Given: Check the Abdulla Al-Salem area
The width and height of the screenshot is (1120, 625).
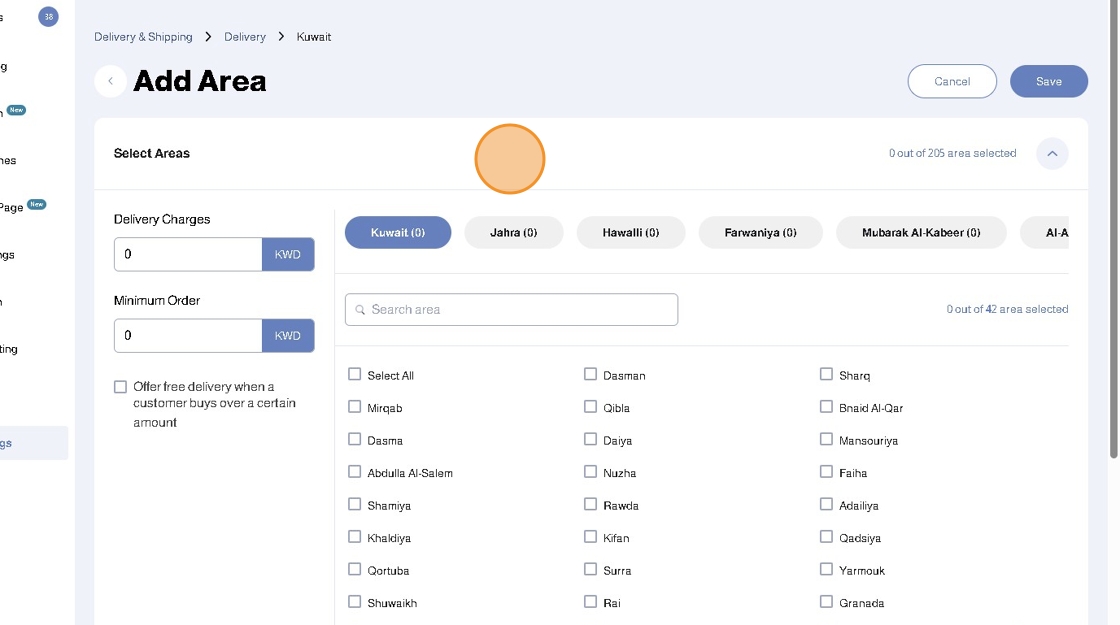Looking at the screenshot, I should (x=354, y=472).
